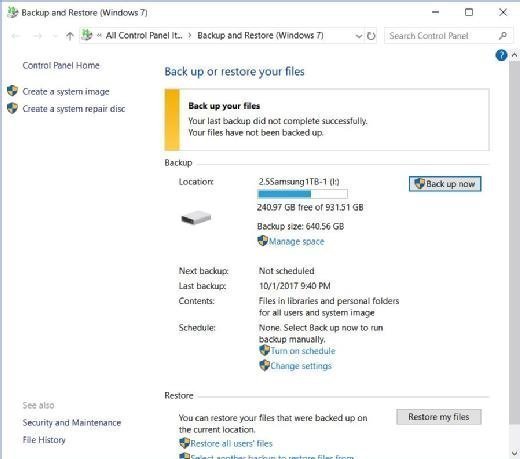
Task: Click the backup drive icon
Action: [x=196, y=218]
